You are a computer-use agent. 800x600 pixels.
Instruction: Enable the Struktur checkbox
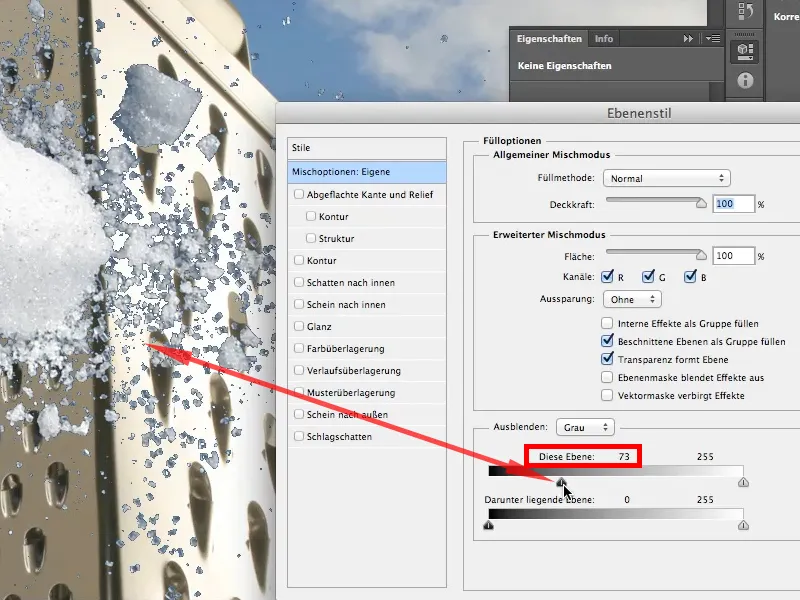(x=311, y=238)
